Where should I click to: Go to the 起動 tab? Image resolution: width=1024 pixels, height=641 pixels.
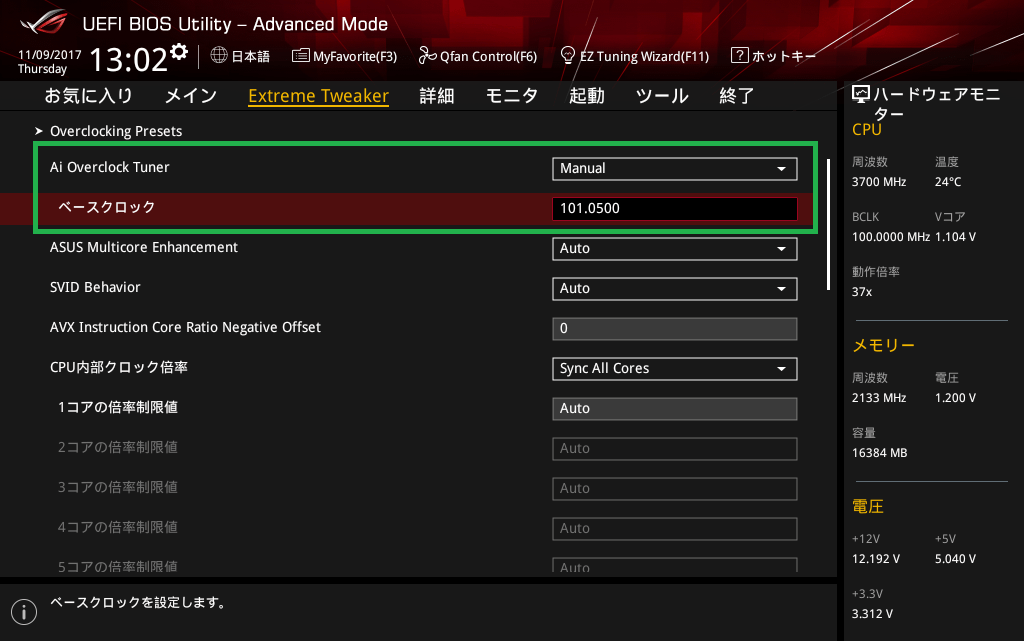pyautogui.click(x=586, y=96)
